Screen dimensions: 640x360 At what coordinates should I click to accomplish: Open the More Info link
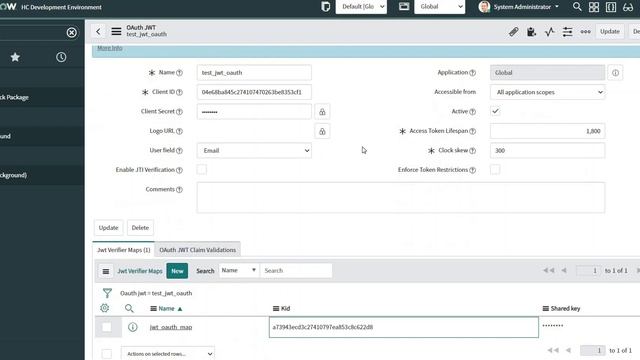[x=110, y=48]
